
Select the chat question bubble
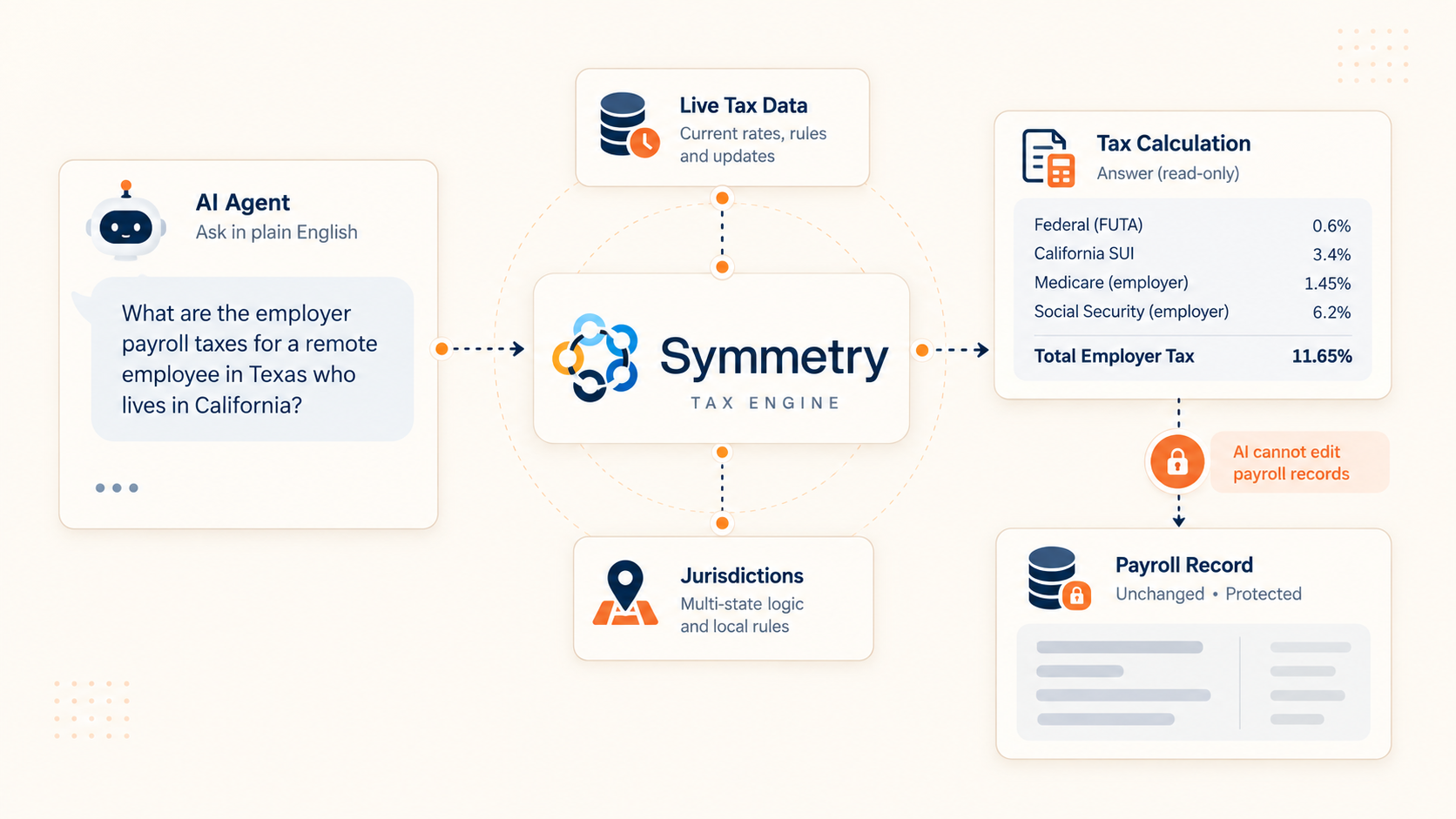[x=253, y=359]
